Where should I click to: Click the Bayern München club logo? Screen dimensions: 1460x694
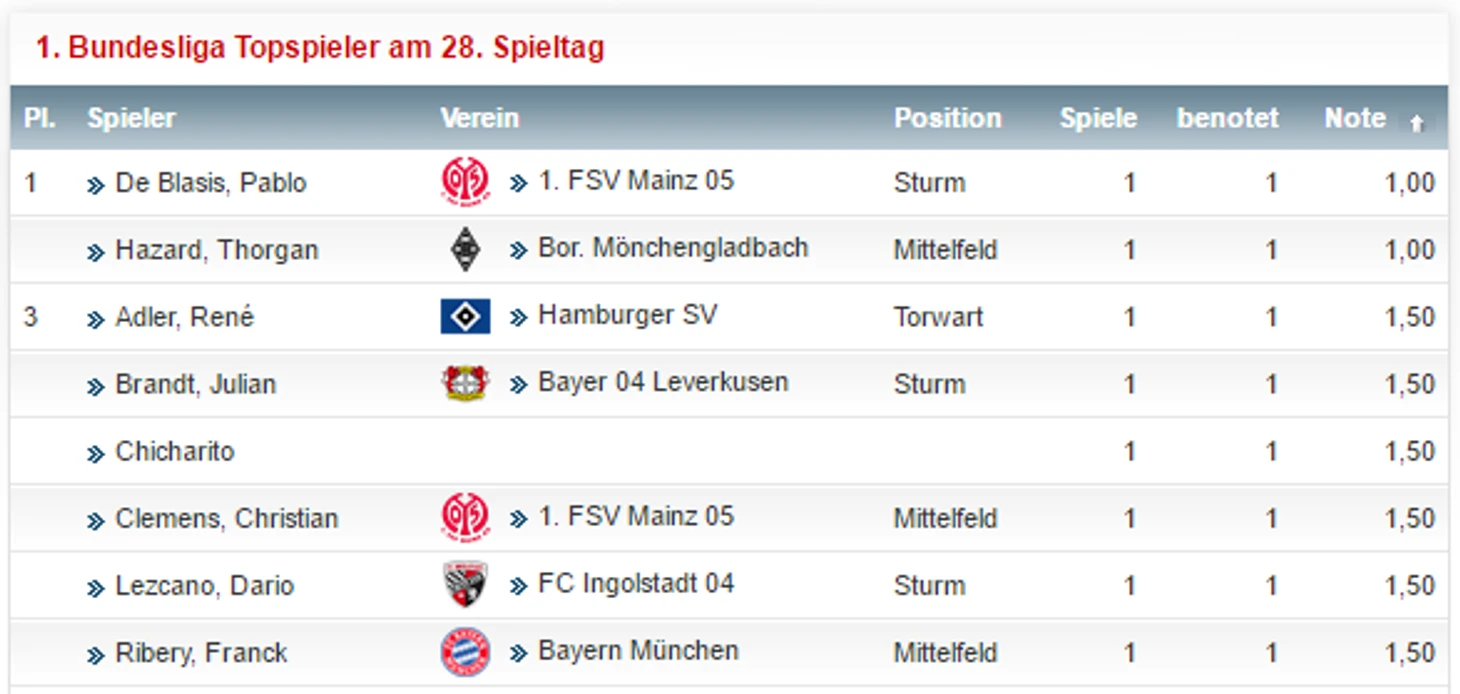(x=465, y=652)
